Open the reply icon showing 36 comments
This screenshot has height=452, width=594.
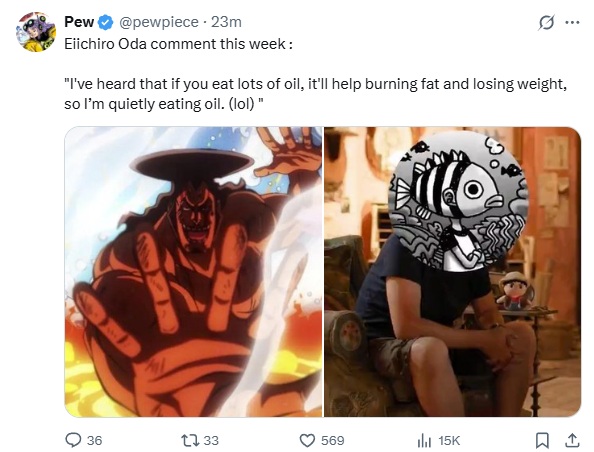tap(73, 440)
